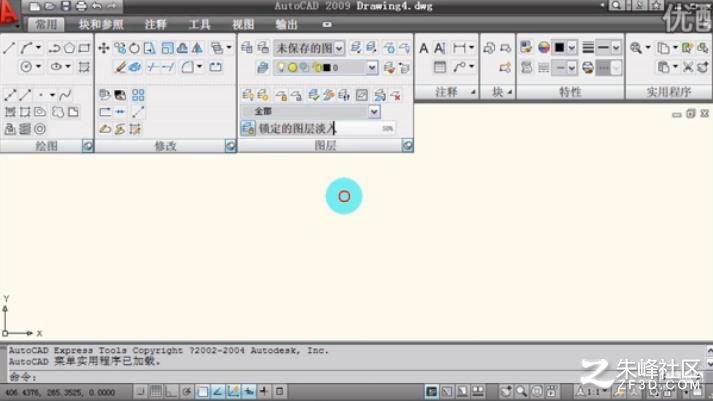The width and height of the screenshot is (713, 401).
Task: Select the Multiline Text tool
Action: pos(423,48)
